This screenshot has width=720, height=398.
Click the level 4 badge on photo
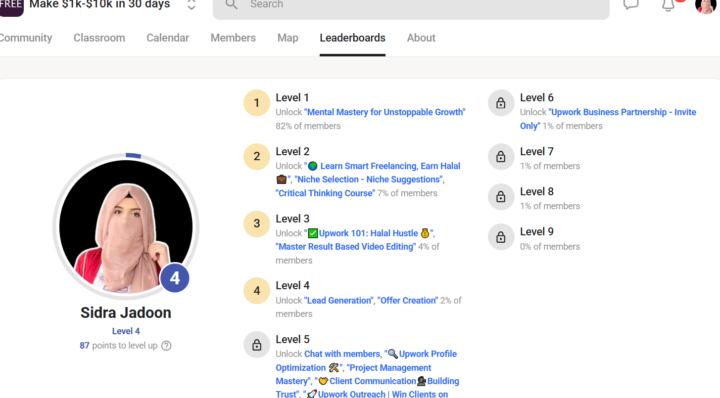tap(174, 278)
